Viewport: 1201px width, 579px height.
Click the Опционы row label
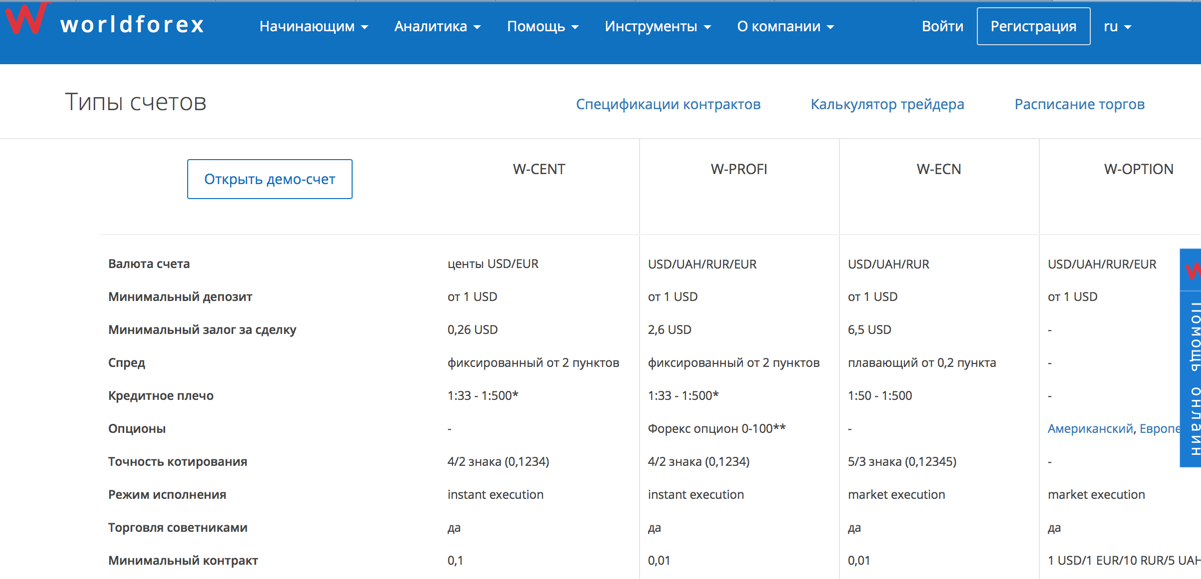point(137,429)
